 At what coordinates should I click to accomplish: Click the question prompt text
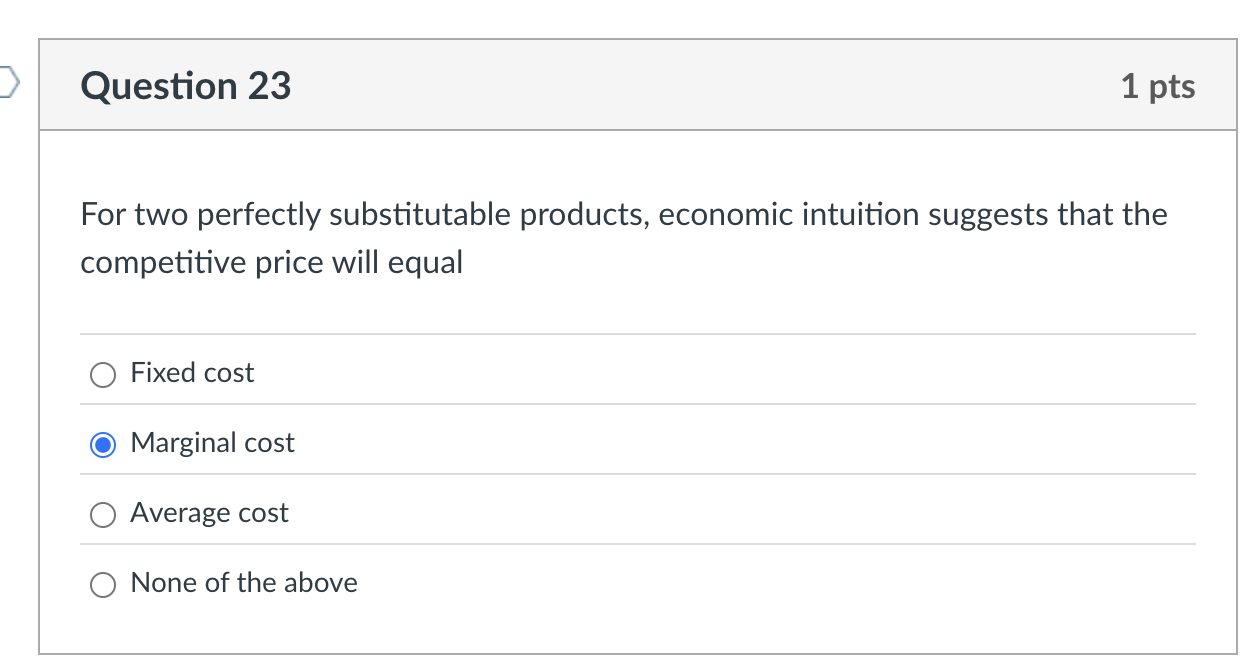coord(620,237)
